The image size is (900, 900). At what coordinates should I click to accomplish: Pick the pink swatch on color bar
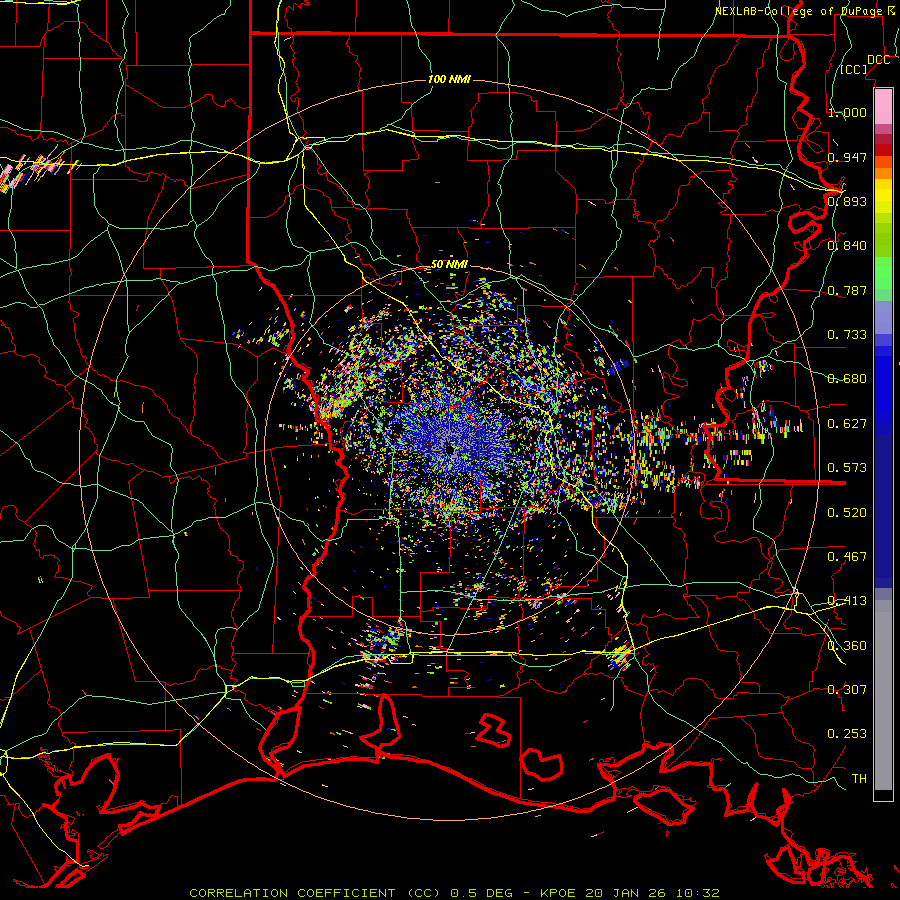pos(883,107)
